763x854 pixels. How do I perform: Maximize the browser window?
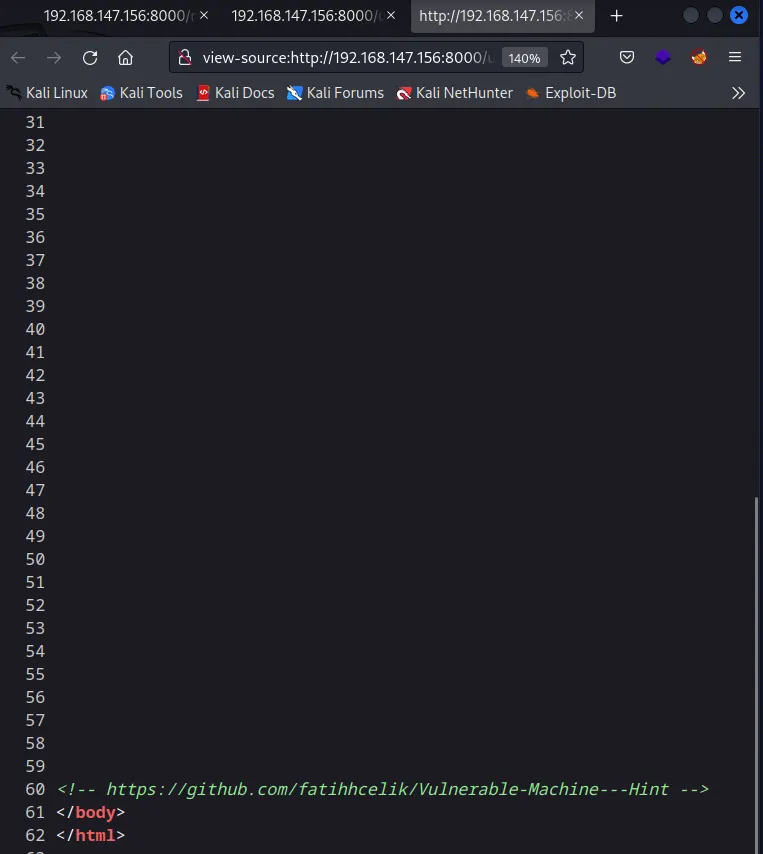[715, 15]
